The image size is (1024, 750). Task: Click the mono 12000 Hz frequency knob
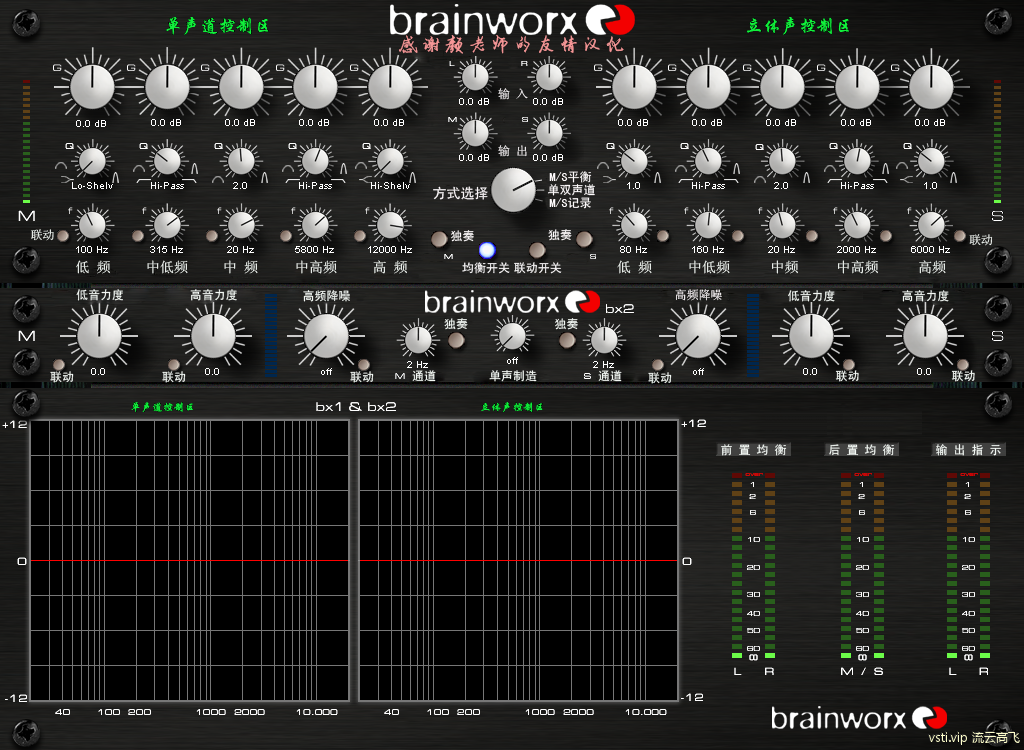(x=390, y=225)
